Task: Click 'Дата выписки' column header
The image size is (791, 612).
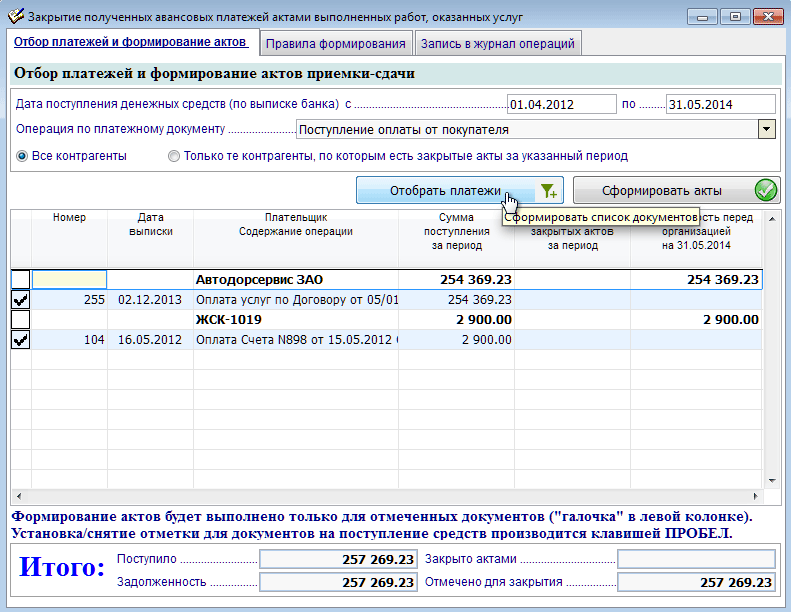Action: tap(150, 238)
